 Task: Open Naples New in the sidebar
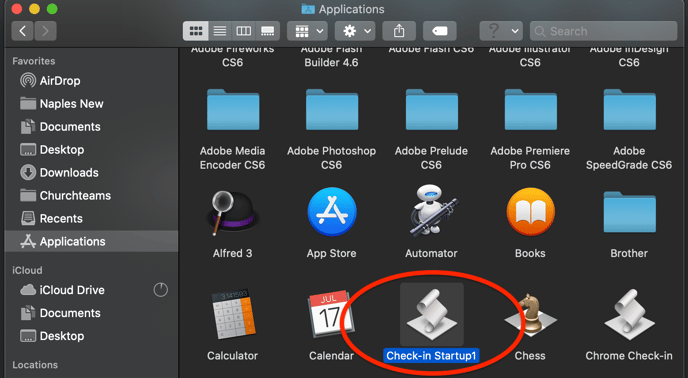(91, 104)
